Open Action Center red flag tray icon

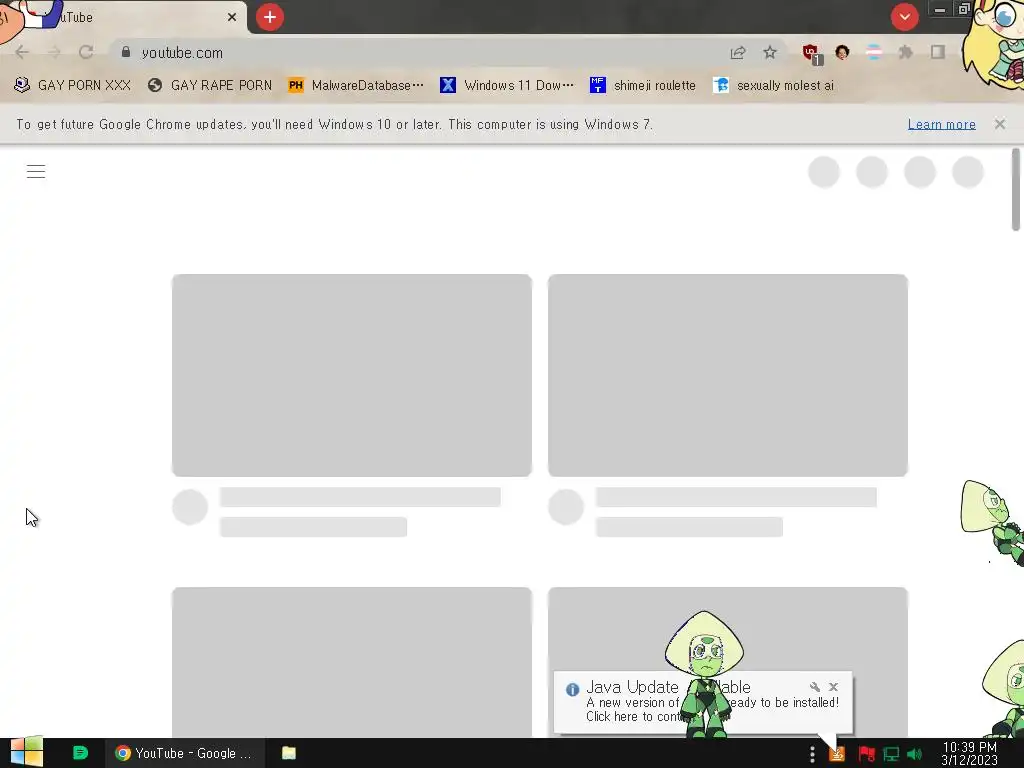click(x=866, y=754)
